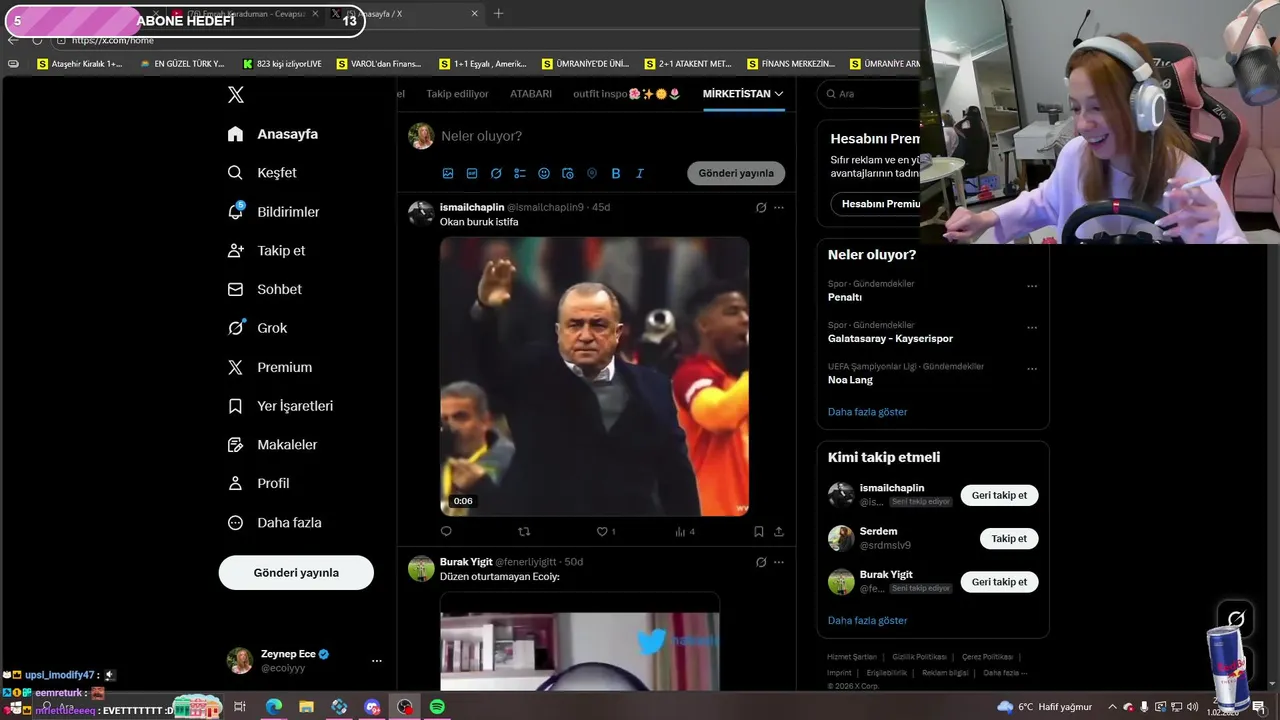Open floating Grok button at bottom right

pos(1236,619)
